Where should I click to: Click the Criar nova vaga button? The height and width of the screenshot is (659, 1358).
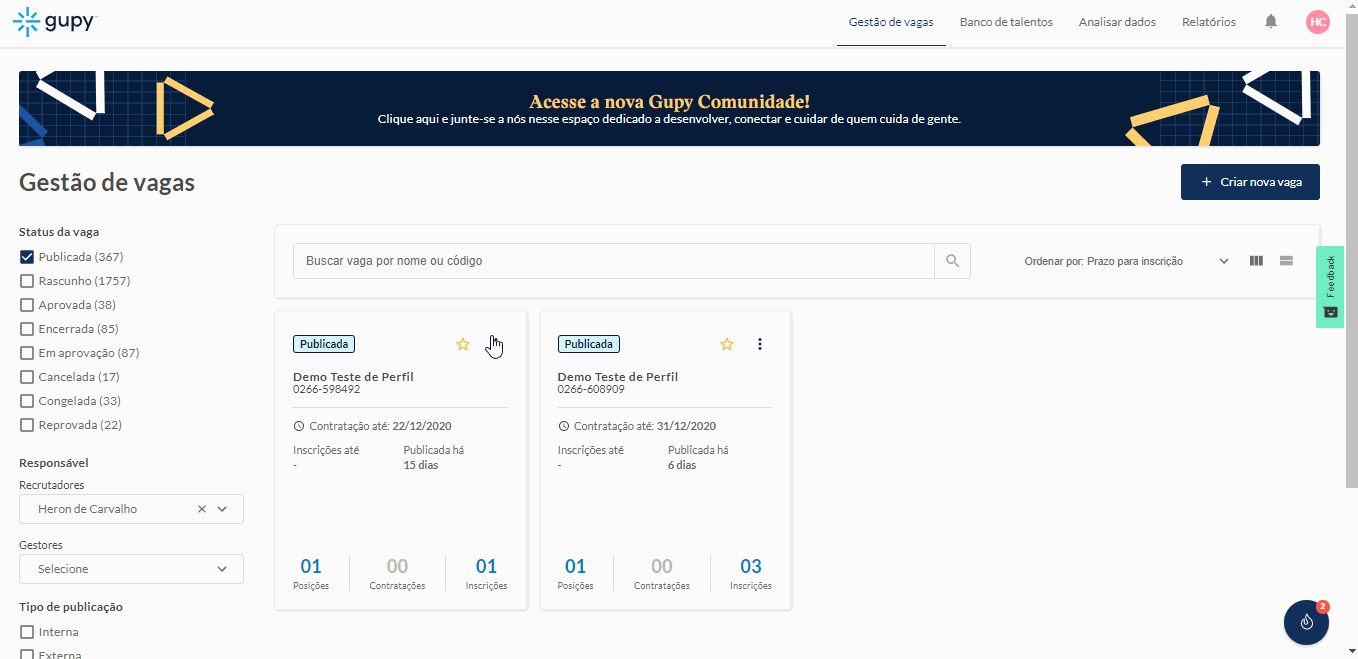click(x=1250, y=182)
